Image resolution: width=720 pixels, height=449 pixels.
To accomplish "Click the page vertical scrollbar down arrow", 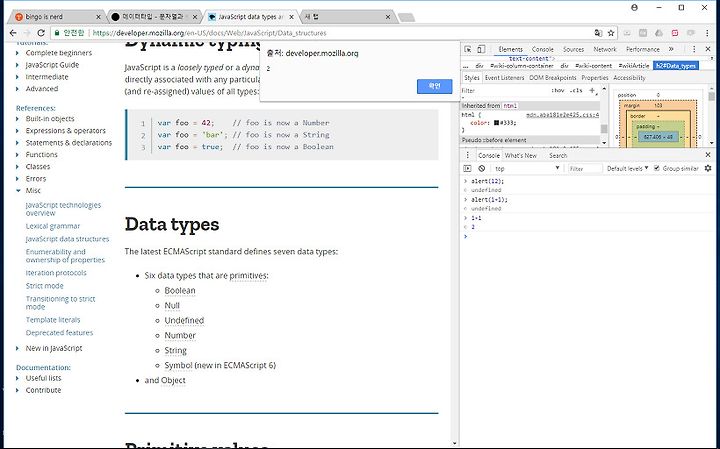I will (x=455, y=443).
